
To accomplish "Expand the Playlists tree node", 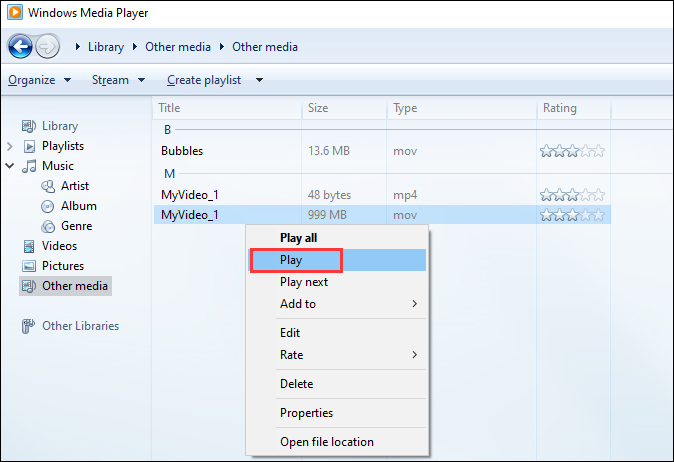I will point(10,146).
